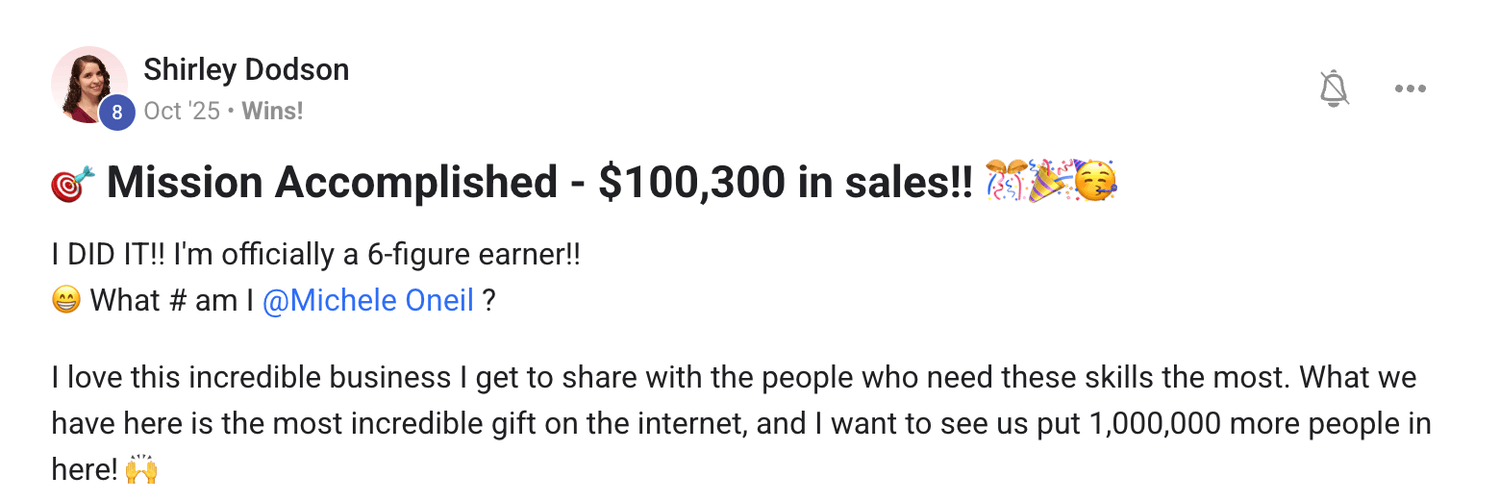Open the three-dot post options menu
Screen dimensions: 1500x502
1410,89
